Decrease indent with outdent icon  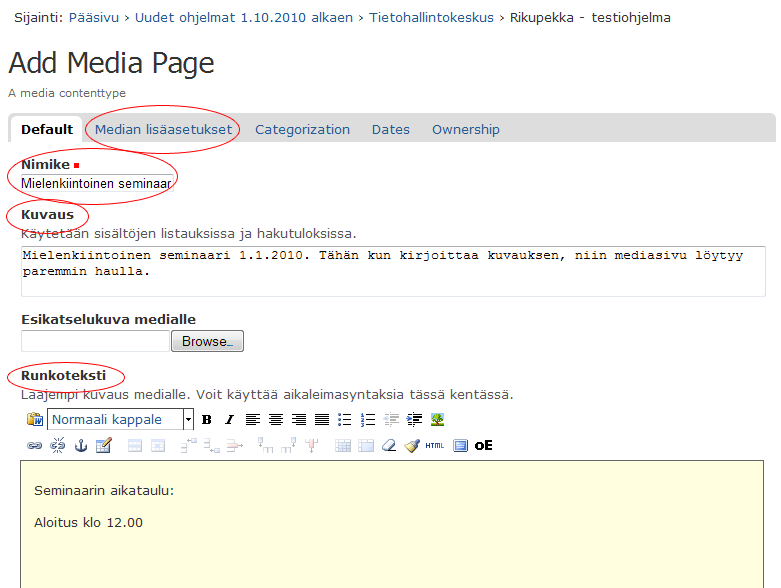coord(391,420)
